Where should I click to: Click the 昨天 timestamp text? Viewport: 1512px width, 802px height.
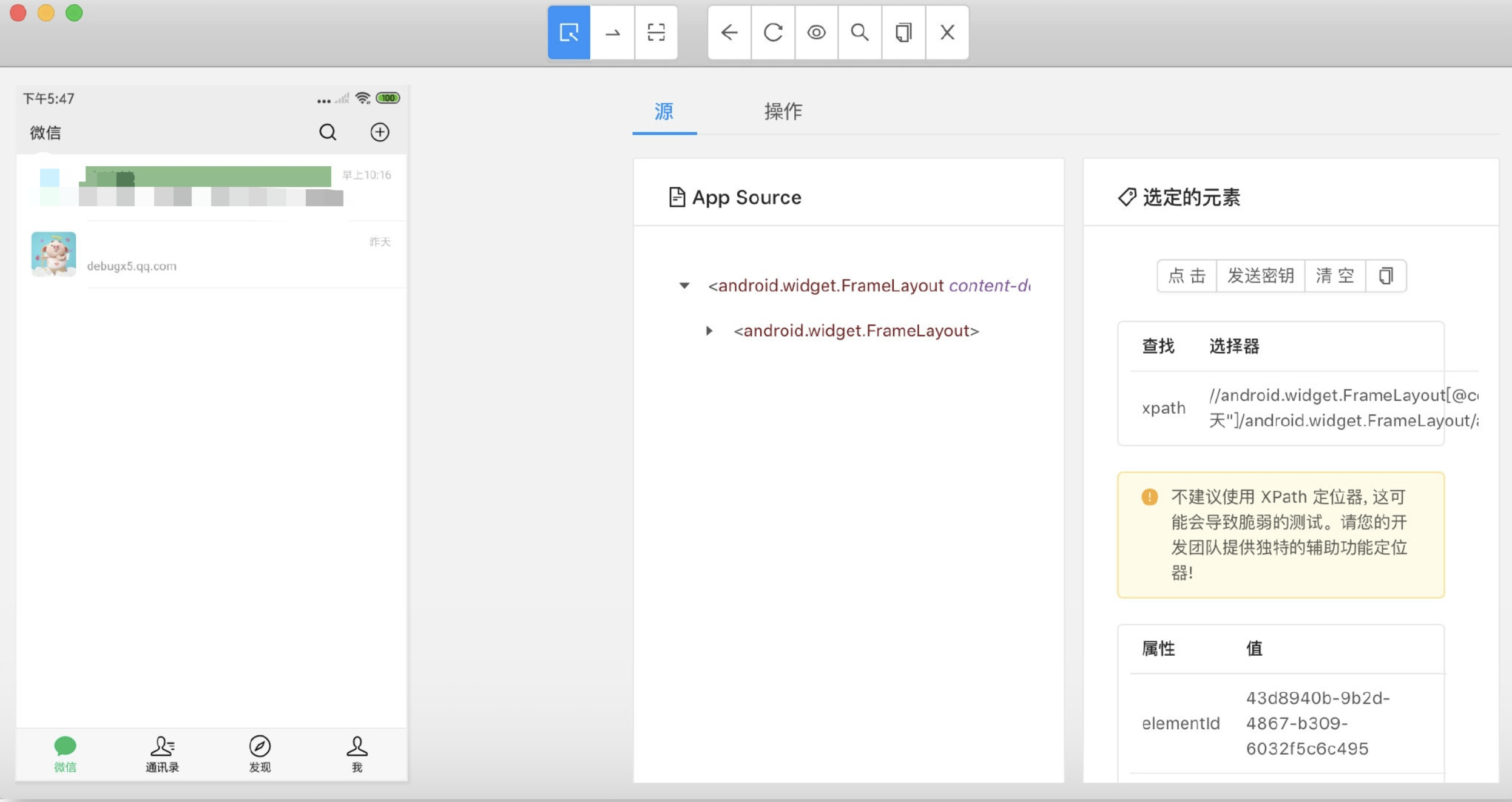pos(380,242)
